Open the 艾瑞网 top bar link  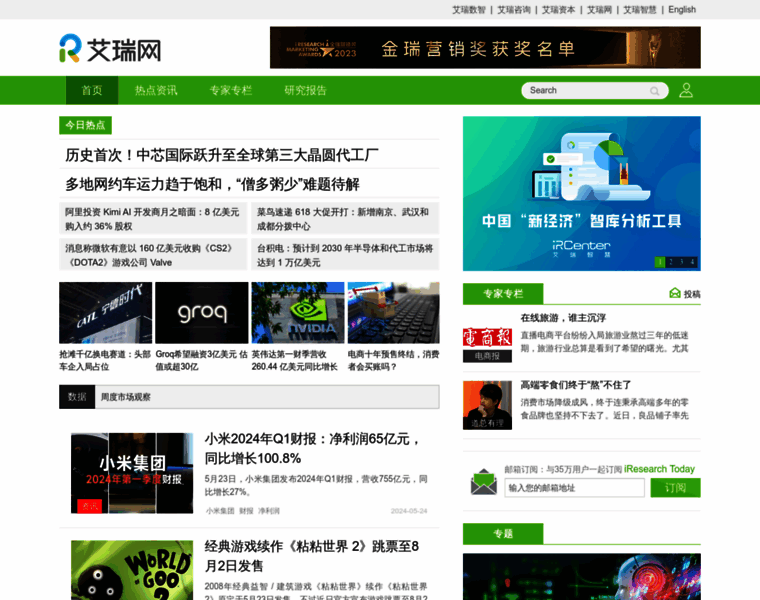[x=600, y=10]
